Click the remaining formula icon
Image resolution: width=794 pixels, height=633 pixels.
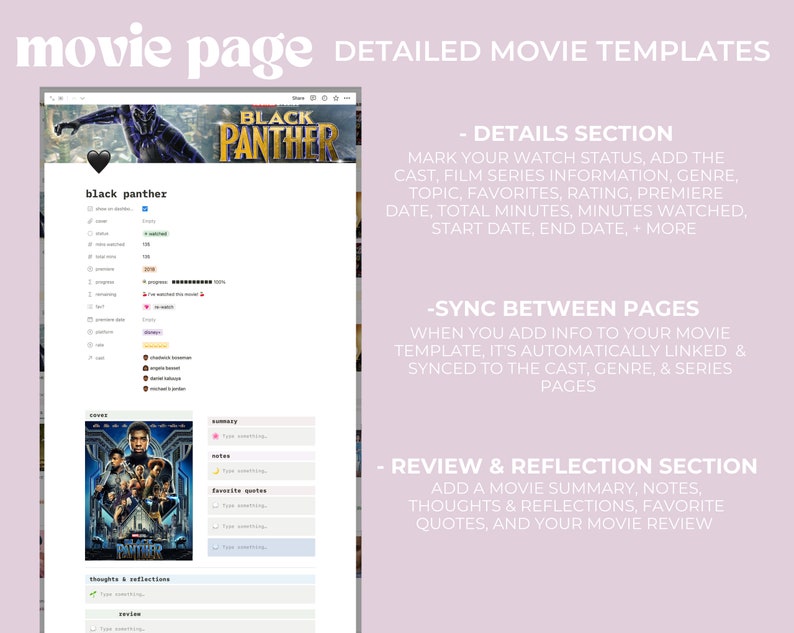coord(90,294)
